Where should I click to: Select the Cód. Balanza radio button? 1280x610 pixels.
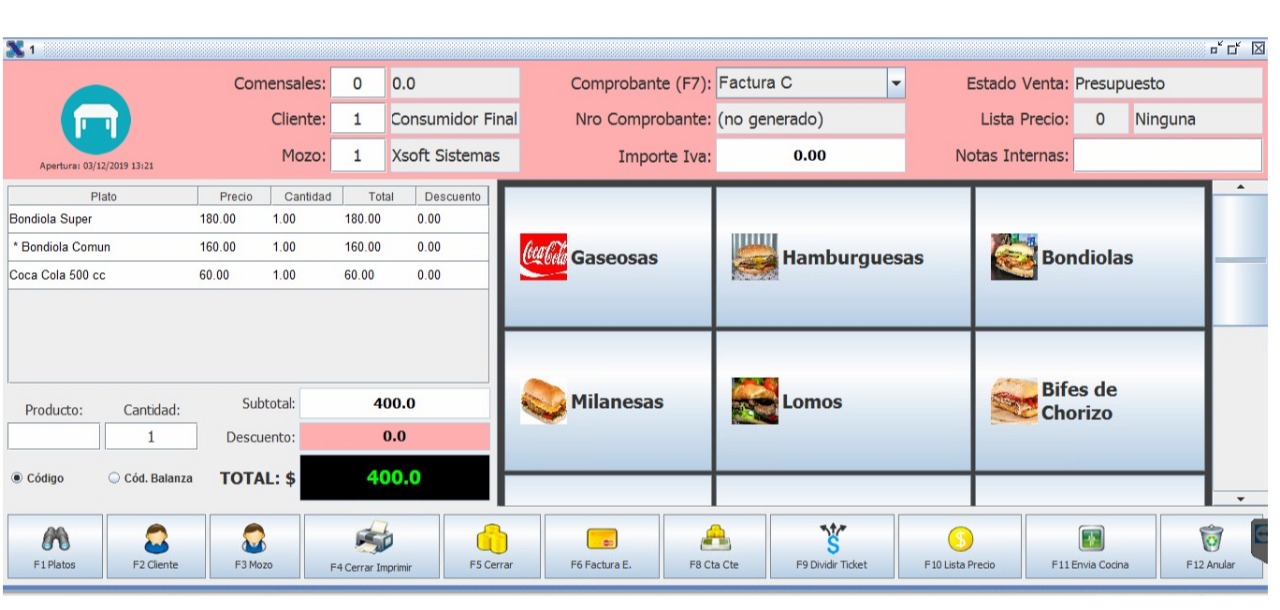113,478
